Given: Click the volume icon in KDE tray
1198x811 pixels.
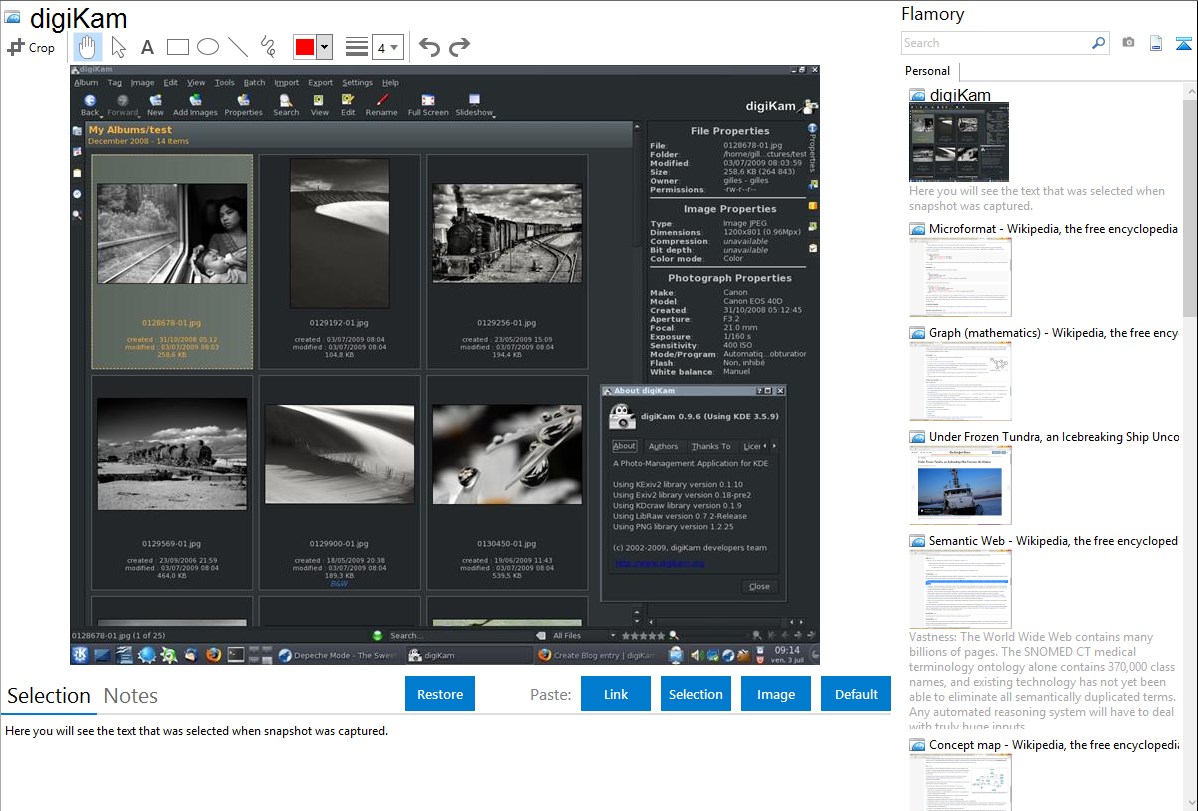Looking at the screenshot, I should point(696,655).
